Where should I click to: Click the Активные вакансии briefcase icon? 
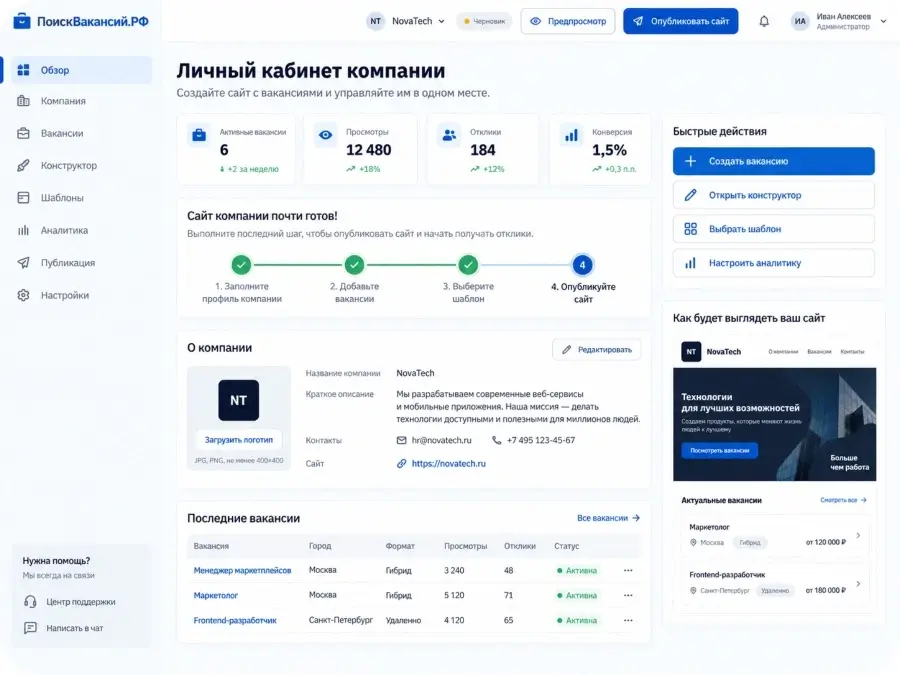199,135
